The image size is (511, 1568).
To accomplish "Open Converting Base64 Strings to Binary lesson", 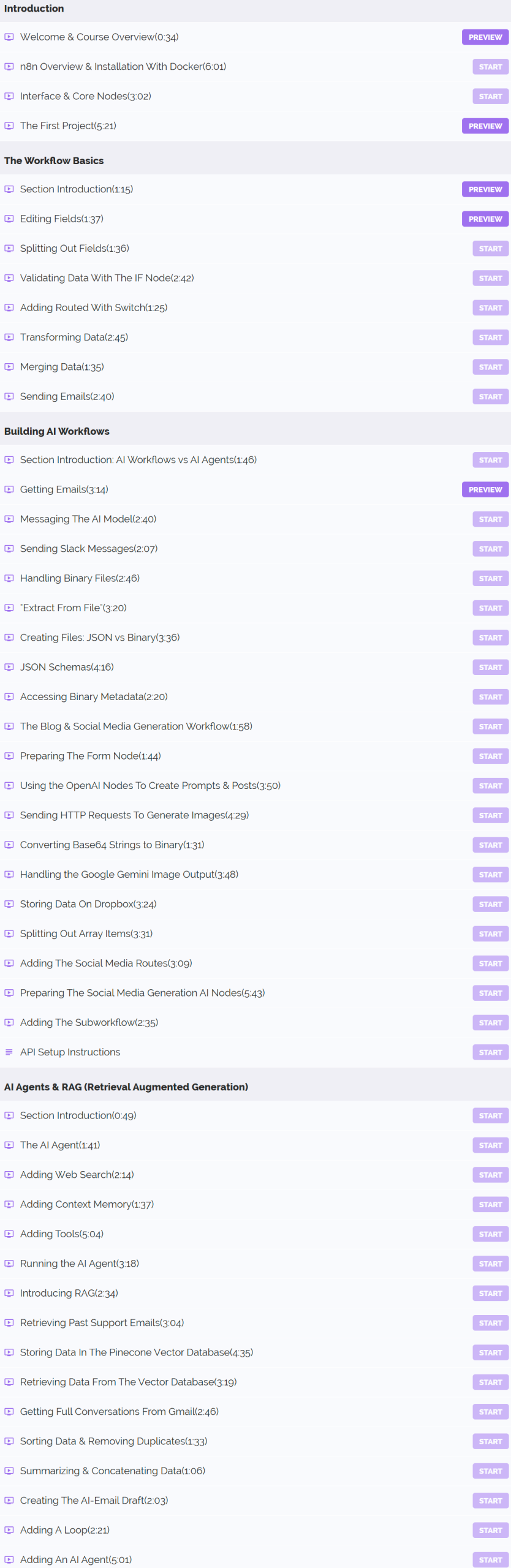I will 112,845.
